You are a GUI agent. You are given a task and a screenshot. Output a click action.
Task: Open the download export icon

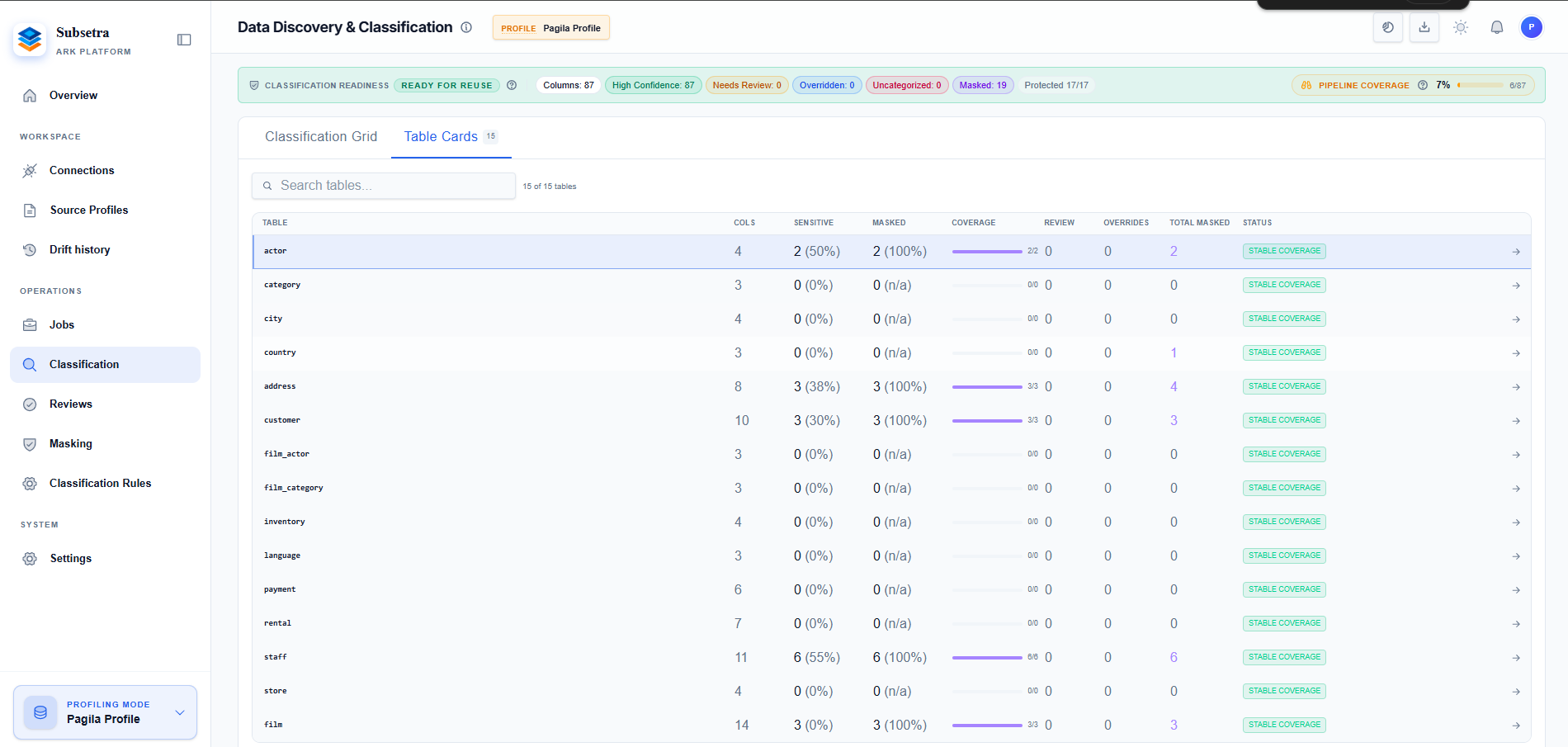point(1424,27)
